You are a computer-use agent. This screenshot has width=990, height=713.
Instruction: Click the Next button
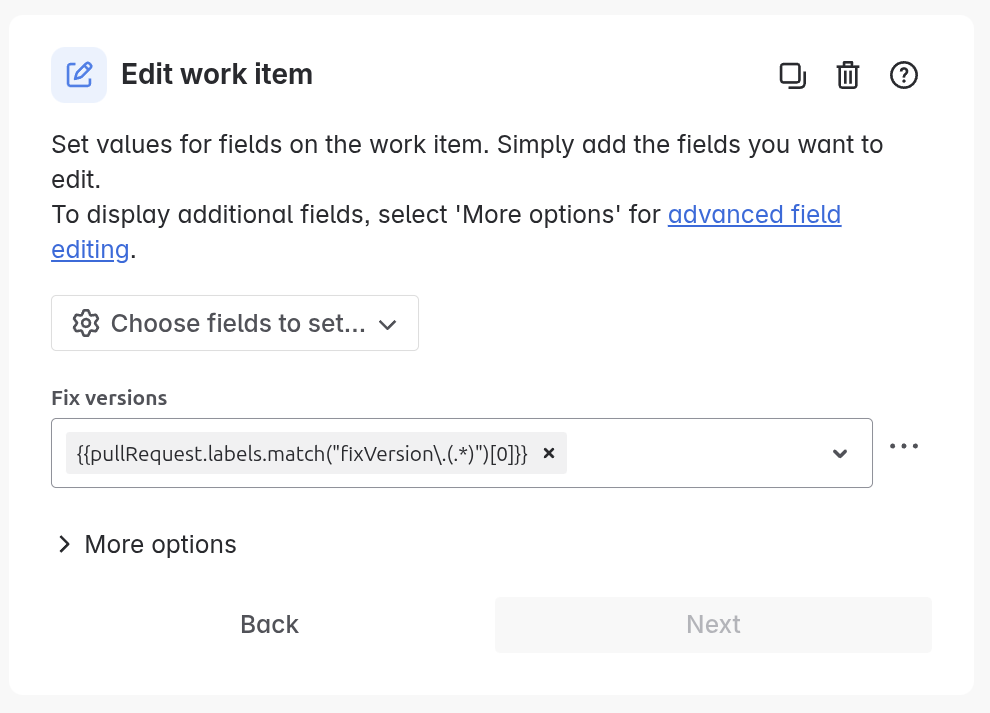713,625
